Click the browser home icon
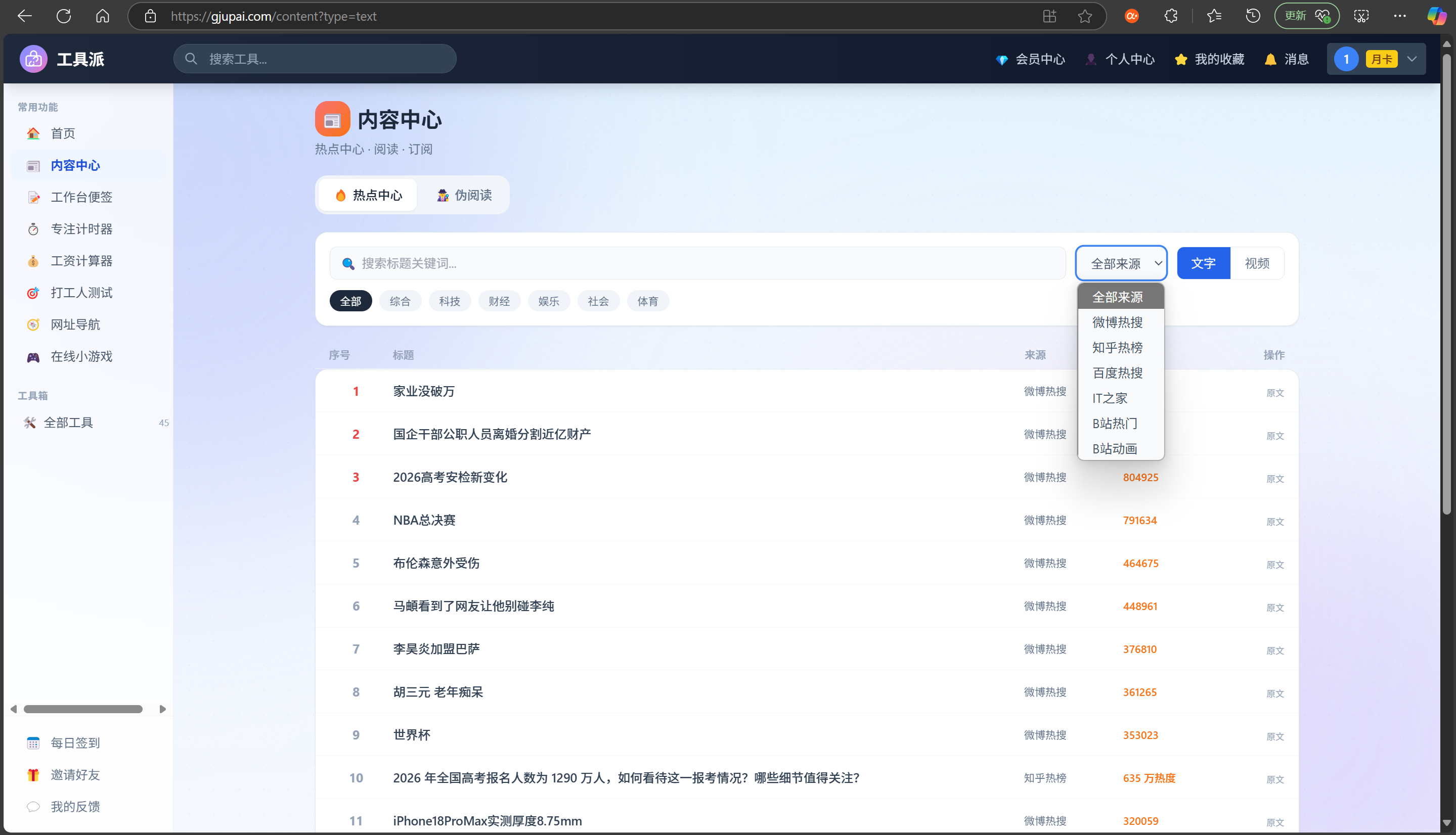The width and height of the screenshot is (1456, 835). coord(103,16)
